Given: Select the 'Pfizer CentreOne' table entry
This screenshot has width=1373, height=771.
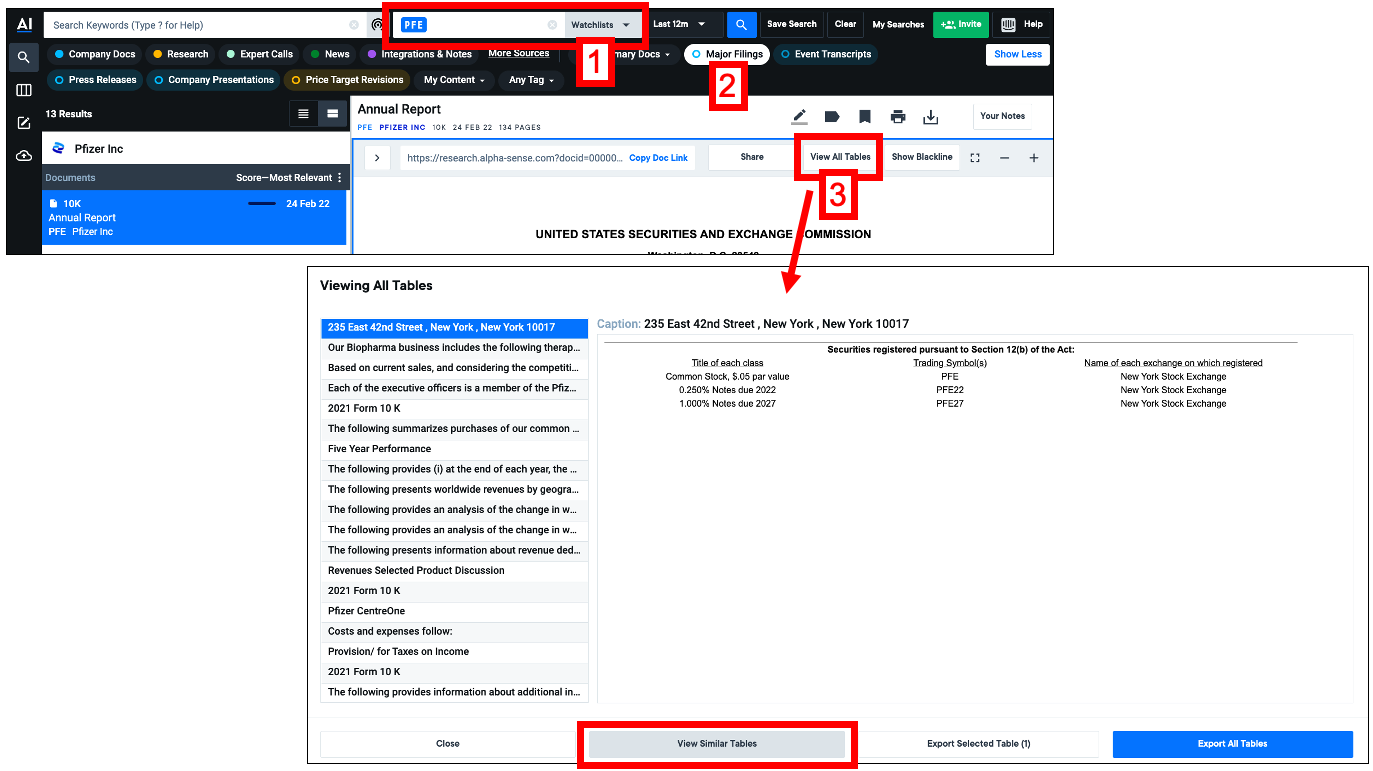Looking at the screenshot, I should (x=454, y=611).
